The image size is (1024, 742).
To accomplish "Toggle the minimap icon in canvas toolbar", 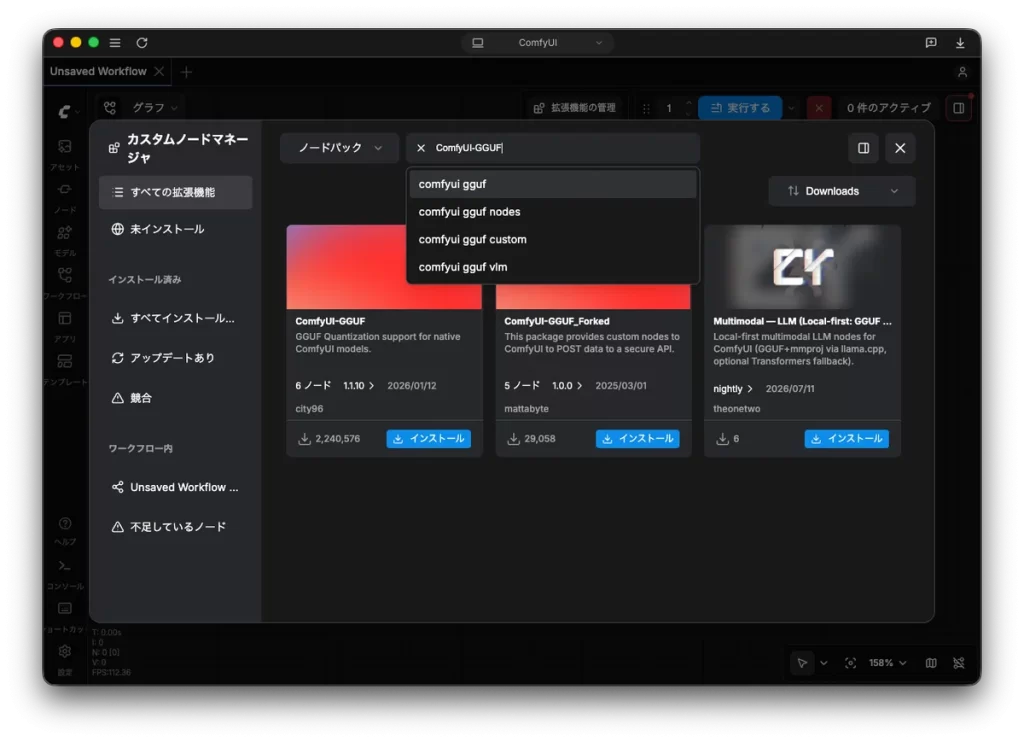I will [931, 663].
